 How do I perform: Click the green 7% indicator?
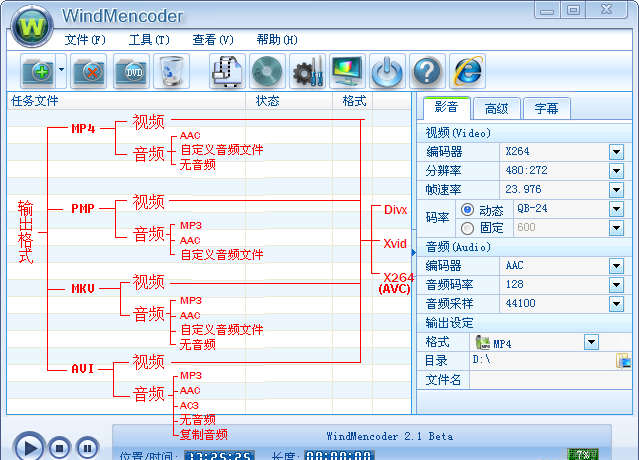click(583, 454)
